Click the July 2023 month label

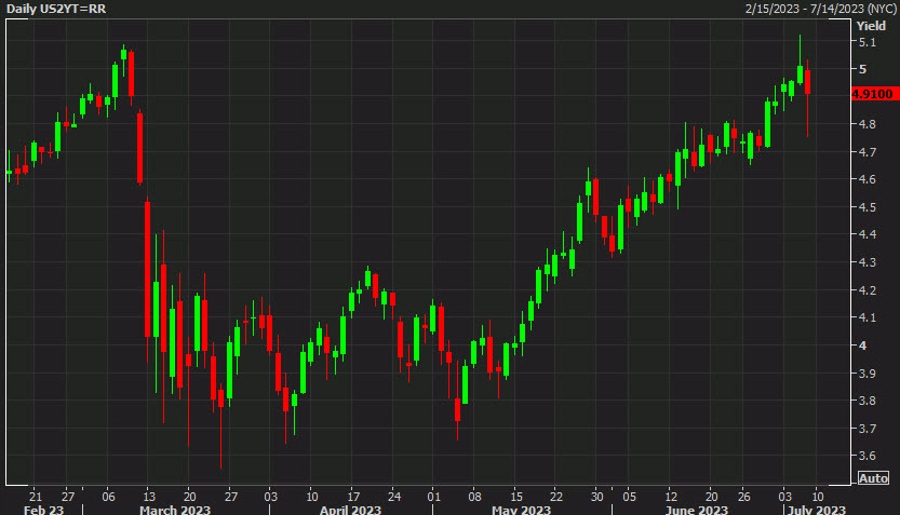pyautogui.click(x=817, y=510)
